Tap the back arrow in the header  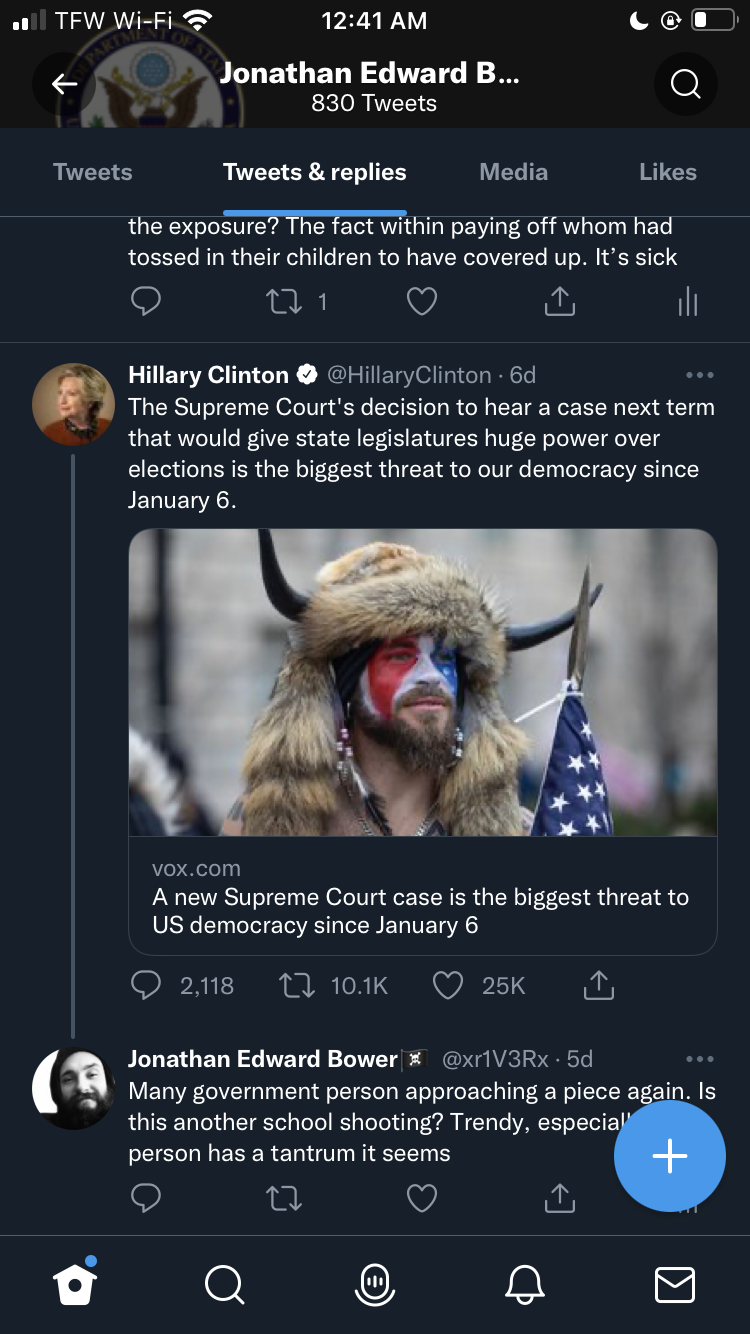[65, 85]
